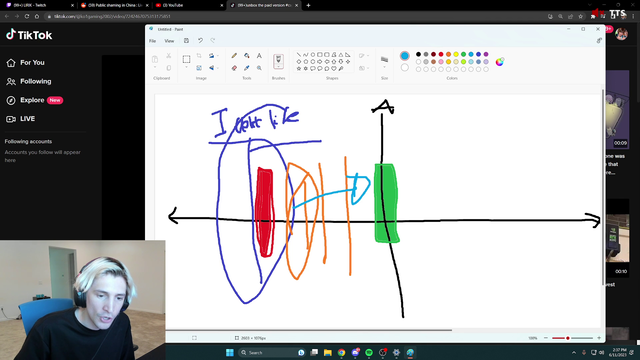640x360 pixels.
Task: Select Color 2 white swatch
Action: tap(404, 67)
